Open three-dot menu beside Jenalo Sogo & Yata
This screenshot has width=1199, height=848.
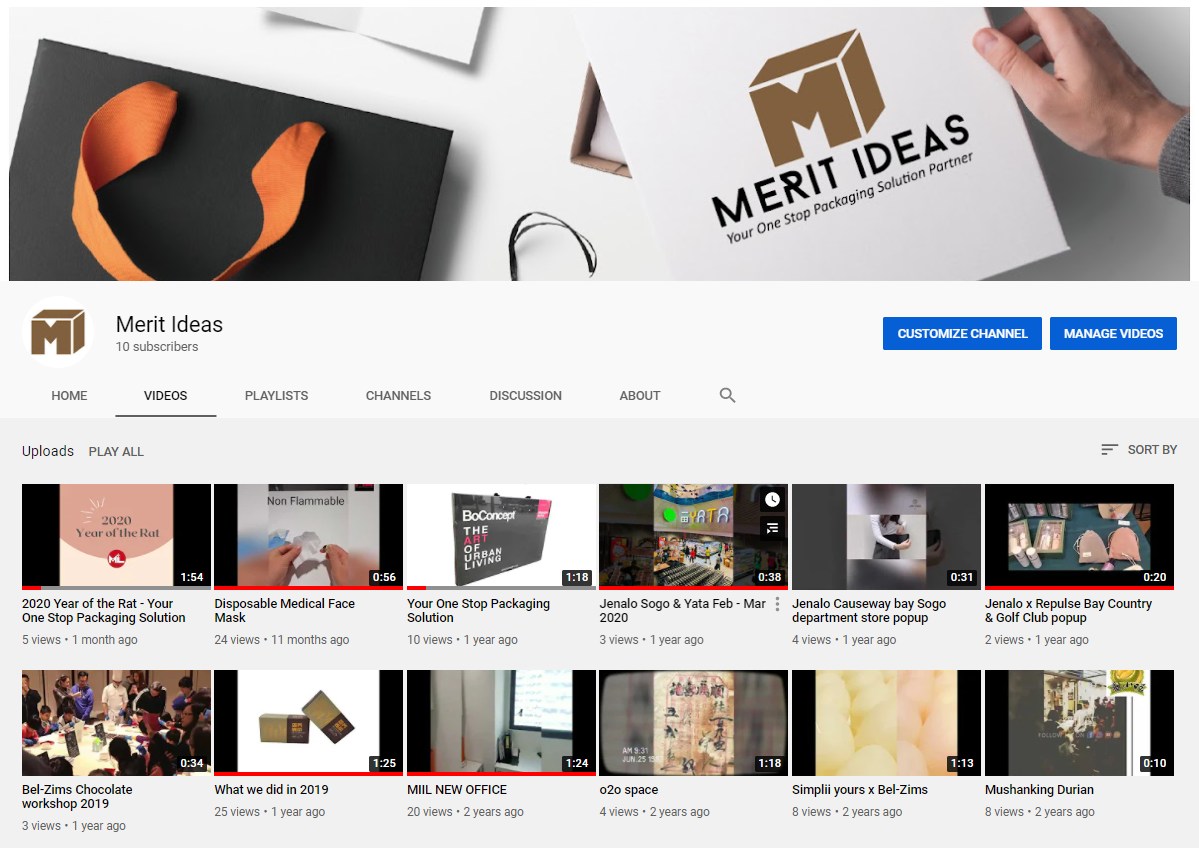point(777,604)
